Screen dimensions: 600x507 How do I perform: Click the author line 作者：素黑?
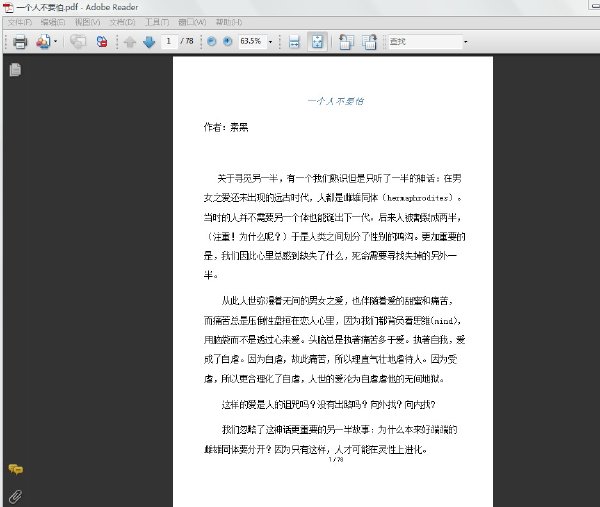(x=226, y=127)
